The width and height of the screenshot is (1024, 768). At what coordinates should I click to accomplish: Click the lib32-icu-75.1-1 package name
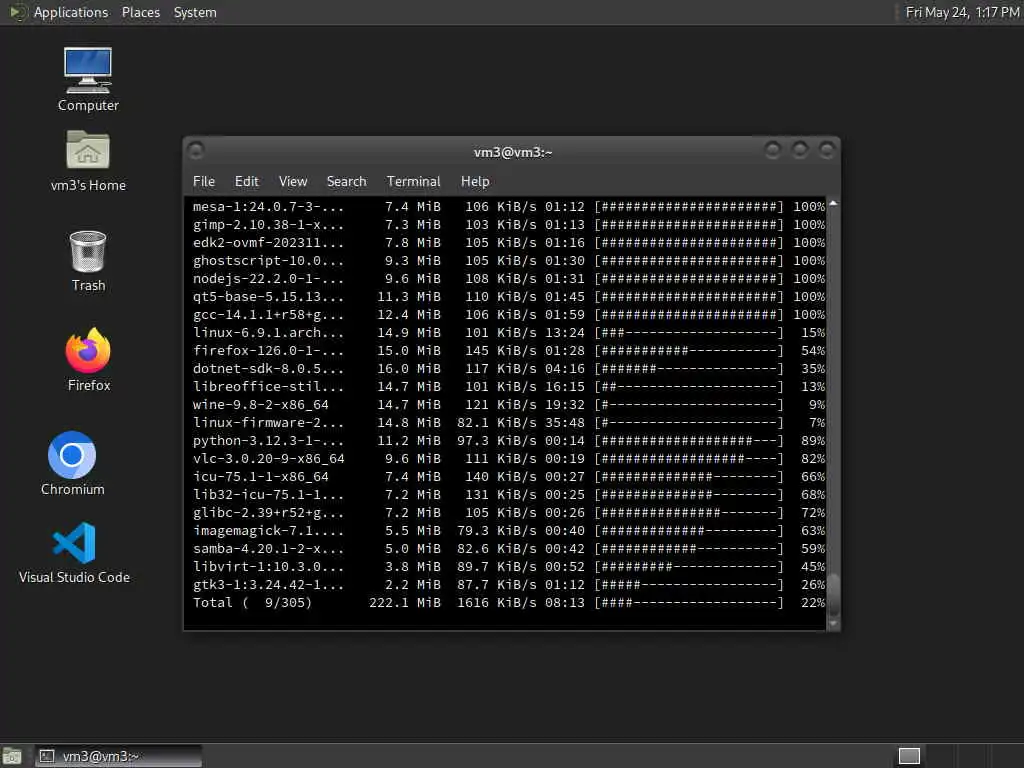(x=268, y=494)
